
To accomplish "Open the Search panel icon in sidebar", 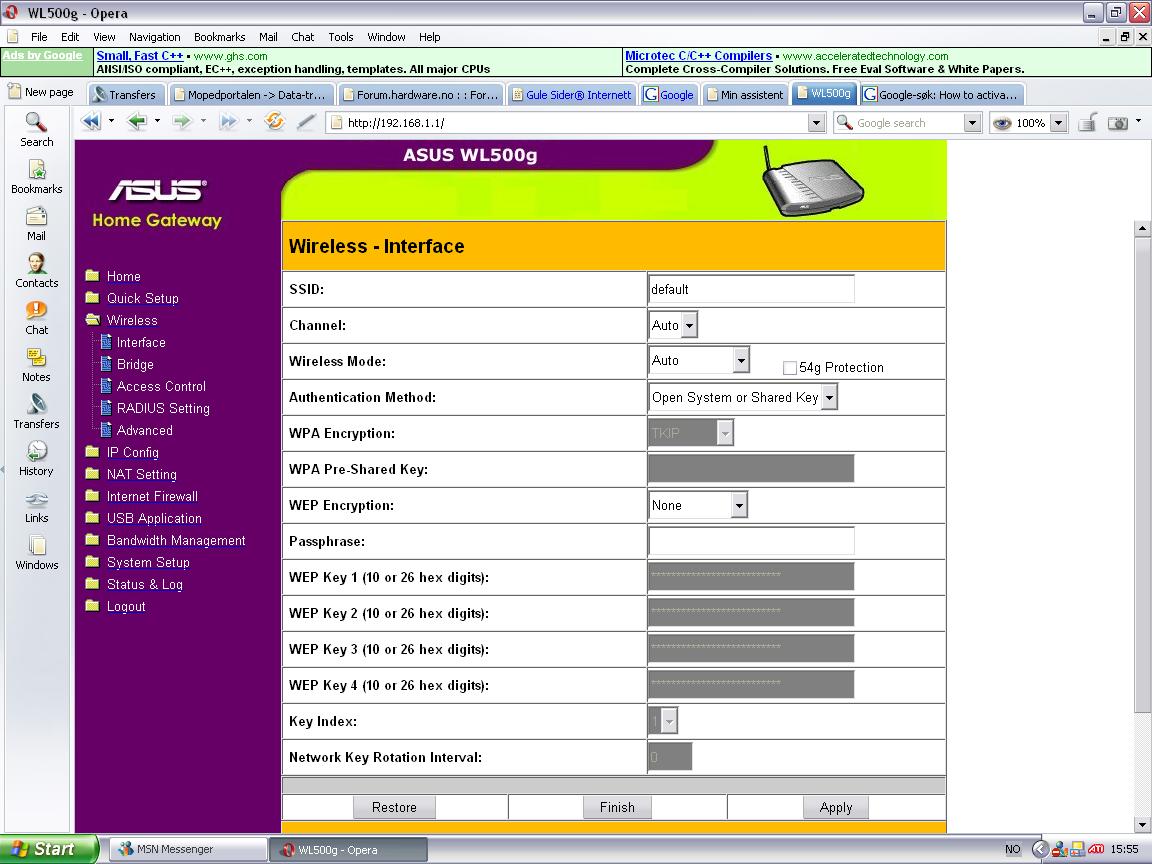I will coord(36,129).
